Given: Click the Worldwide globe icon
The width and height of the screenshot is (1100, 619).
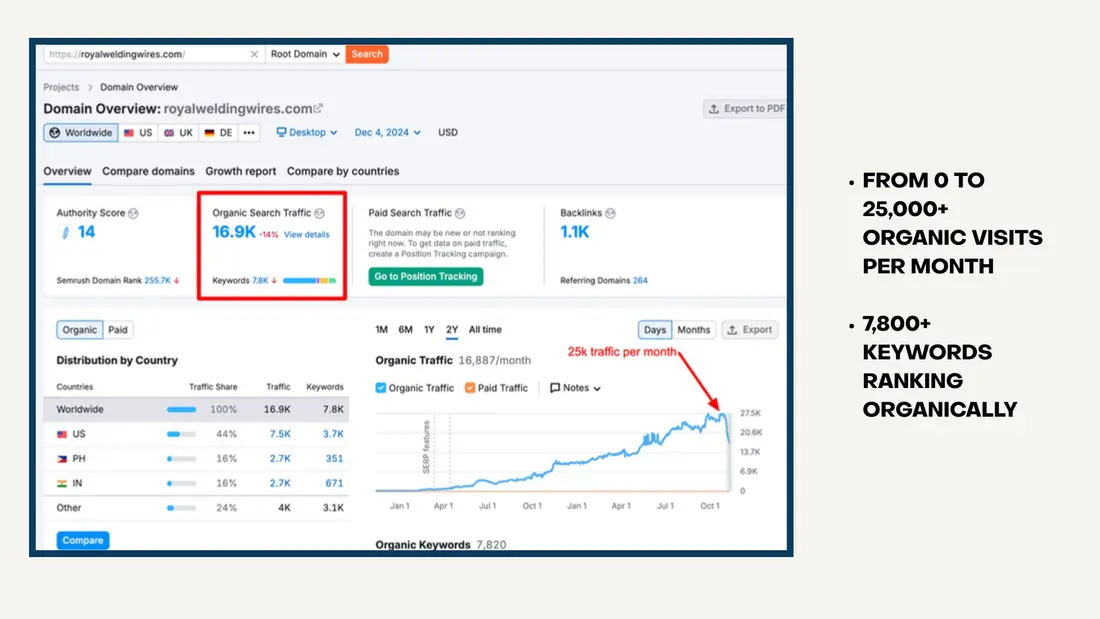Looking at the screenshot, I should (55, 133).
